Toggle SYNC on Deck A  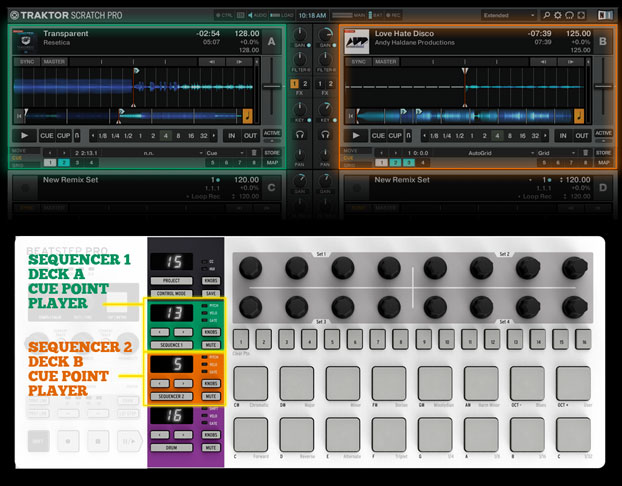point(27,61)
